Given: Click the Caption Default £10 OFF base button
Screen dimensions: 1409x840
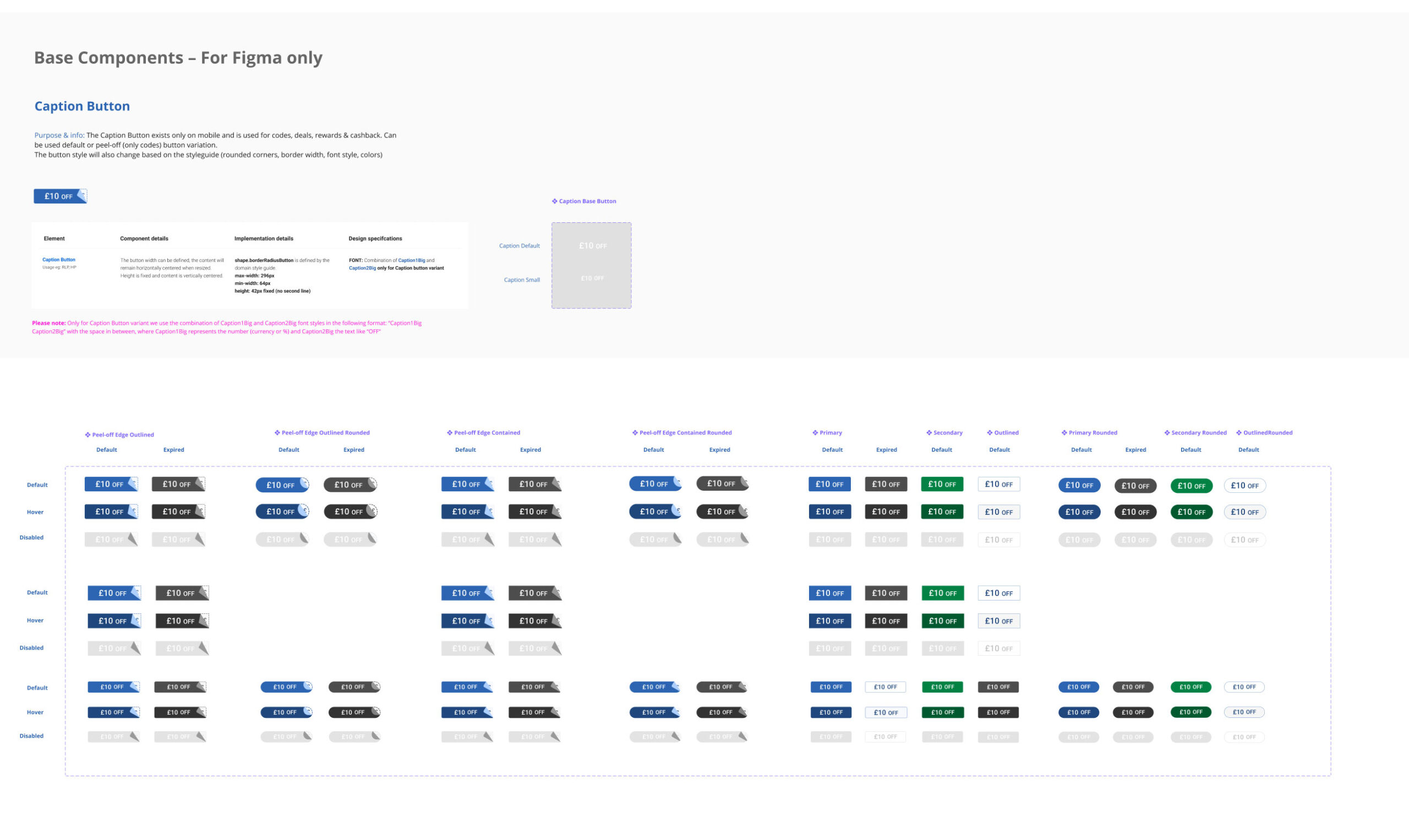Looking at the screenshot, I should (592, 246).
